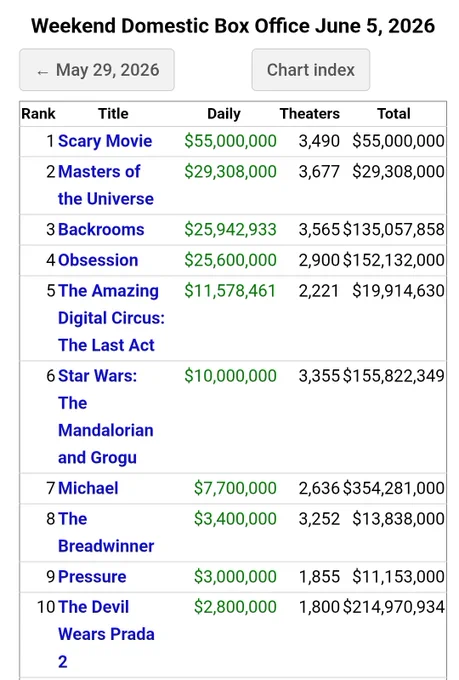
Task: Click the Title column header
Action: [x=113, y=114]
